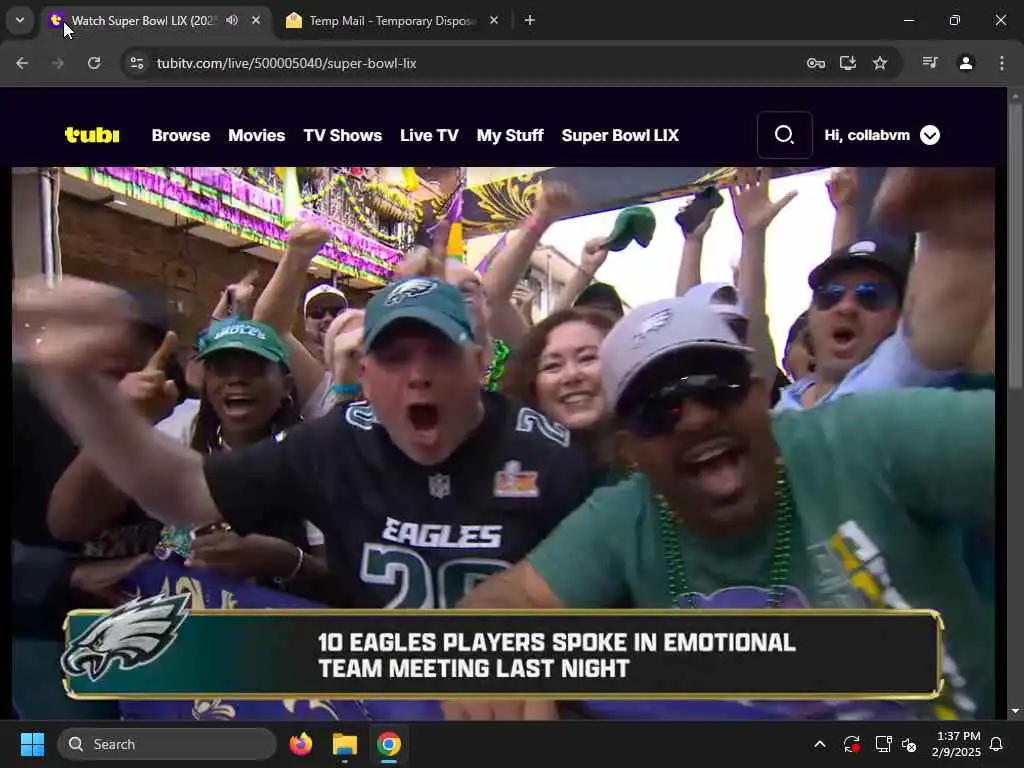Switch to Live TV
Image resolution: width=1024 pixels, height=768 pixels.
click(x=429, y=135)
